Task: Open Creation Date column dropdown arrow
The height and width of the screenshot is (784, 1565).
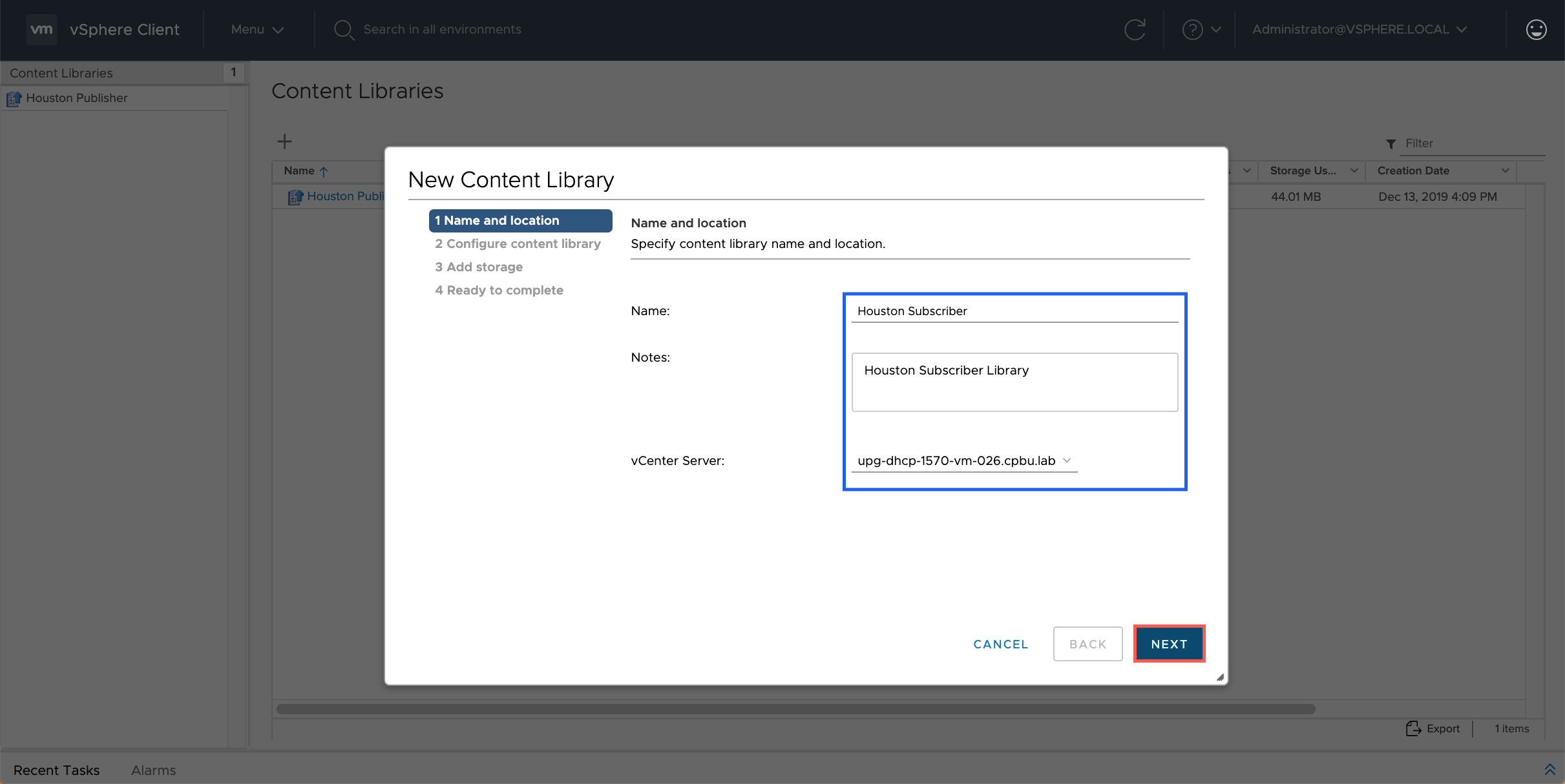Action: click(1506, 170)
